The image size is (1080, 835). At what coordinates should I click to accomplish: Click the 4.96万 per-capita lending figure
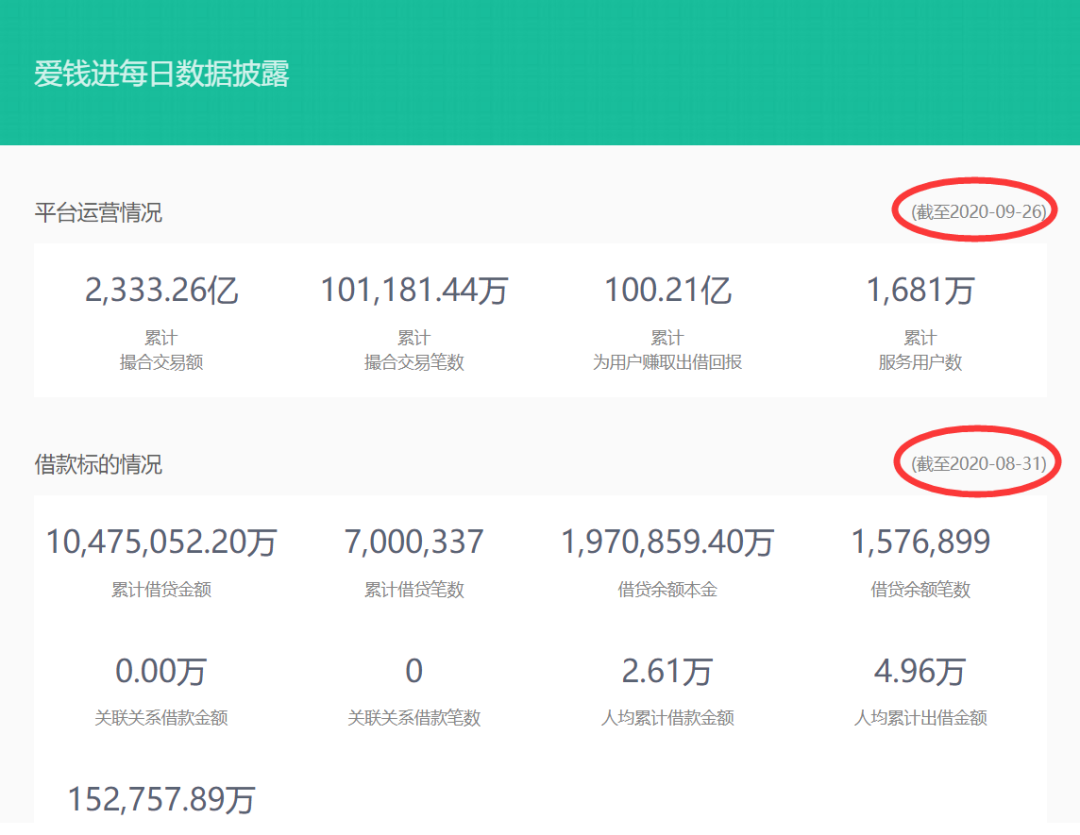point(920,671)
